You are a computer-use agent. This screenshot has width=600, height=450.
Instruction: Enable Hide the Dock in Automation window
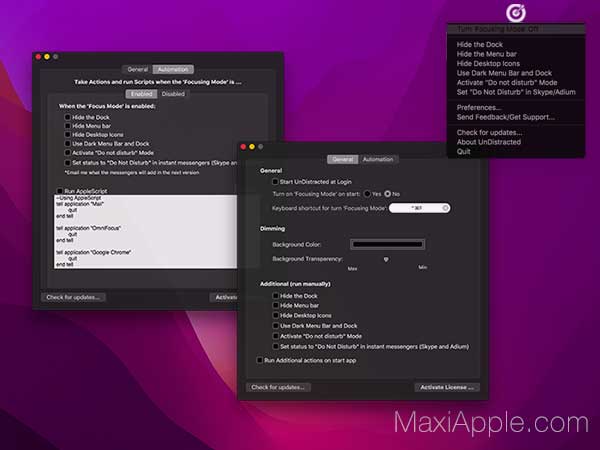[x=67, y=117]
